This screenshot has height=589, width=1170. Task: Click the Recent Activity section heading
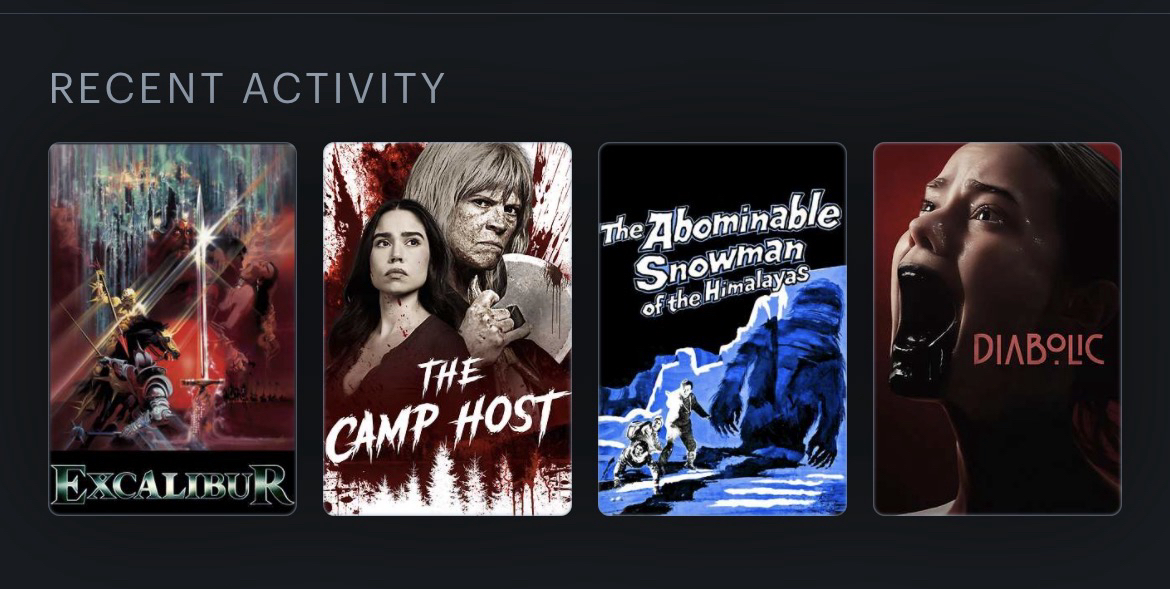248,89
